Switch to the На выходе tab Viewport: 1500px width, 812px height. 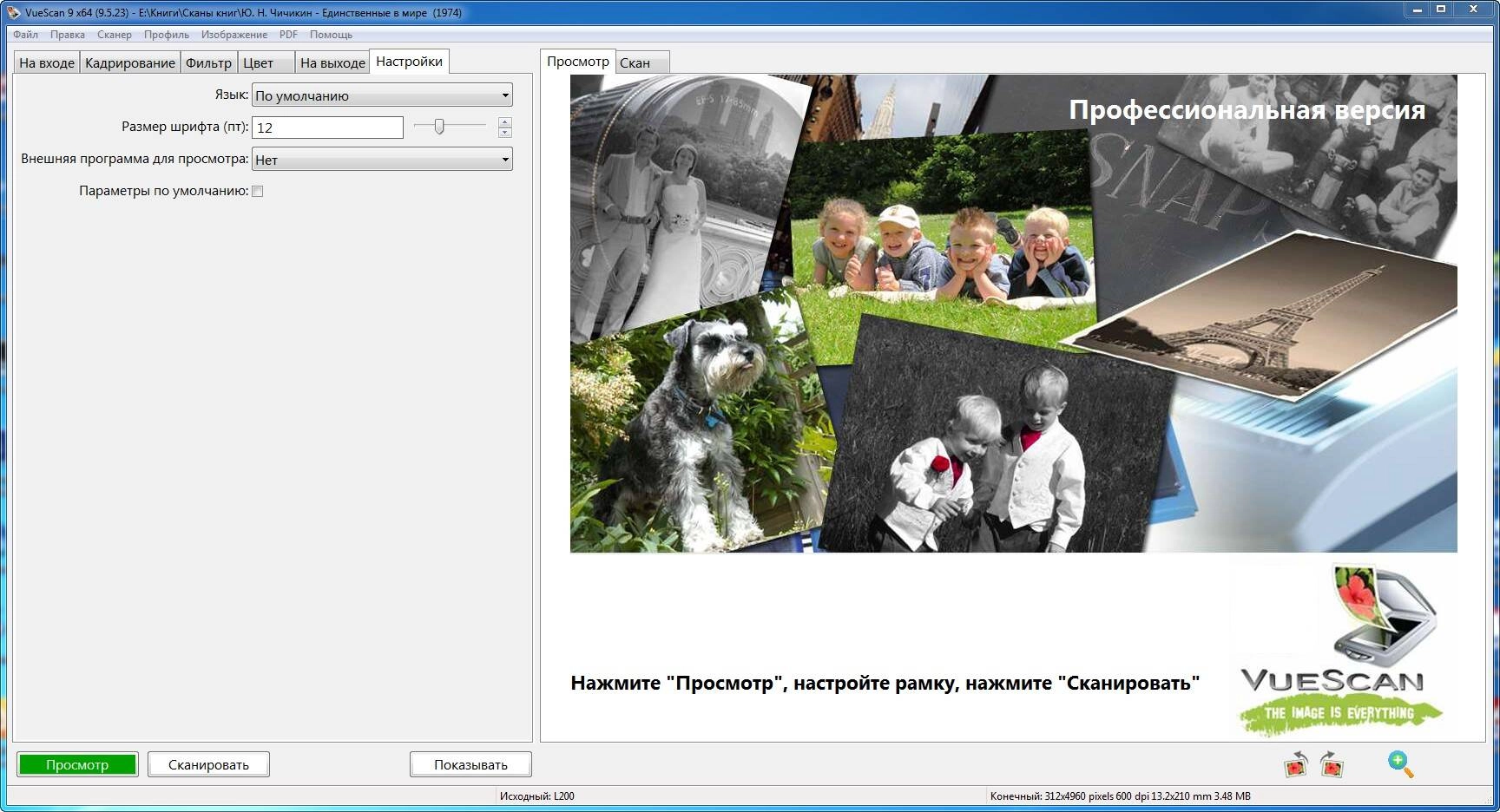coord(332,62)
